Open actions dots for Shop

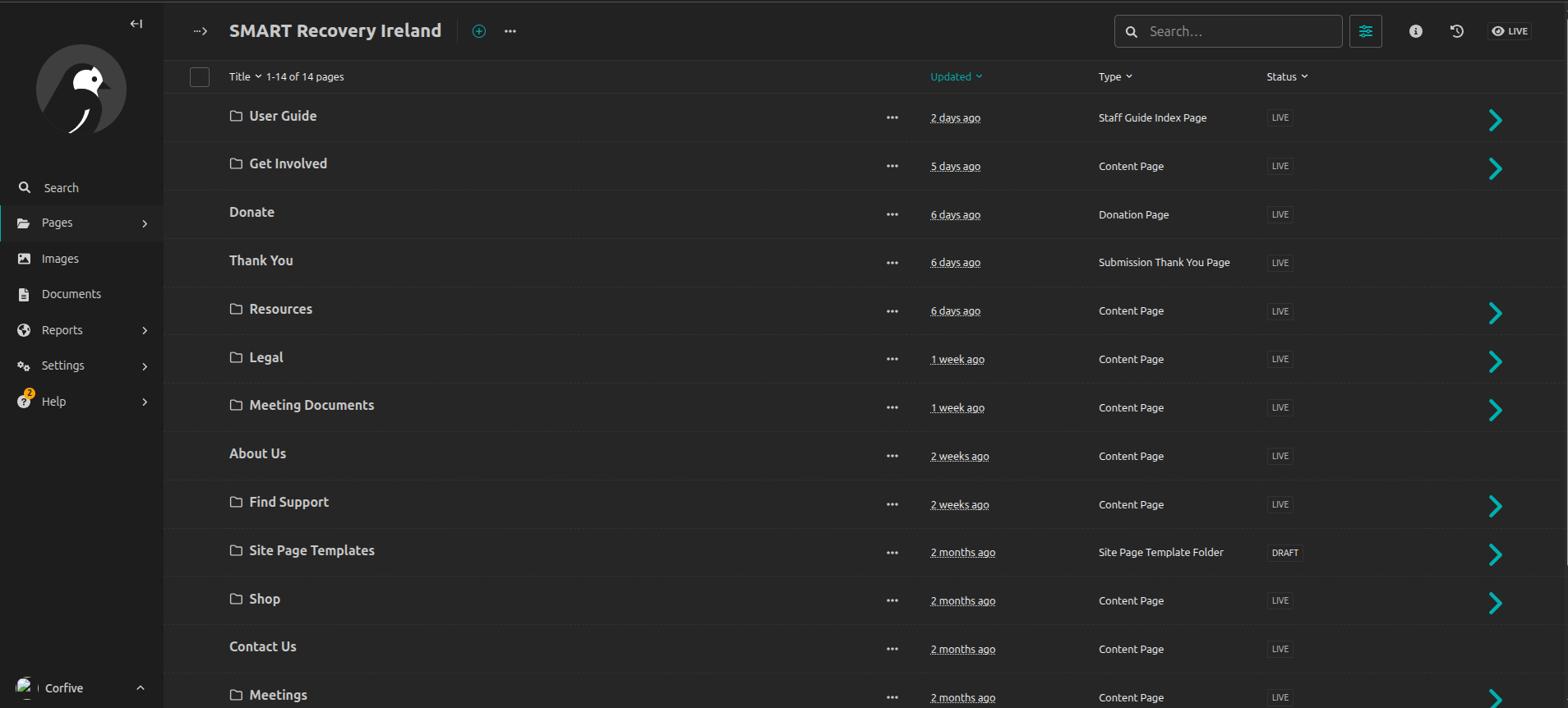[x=892, y=600]
